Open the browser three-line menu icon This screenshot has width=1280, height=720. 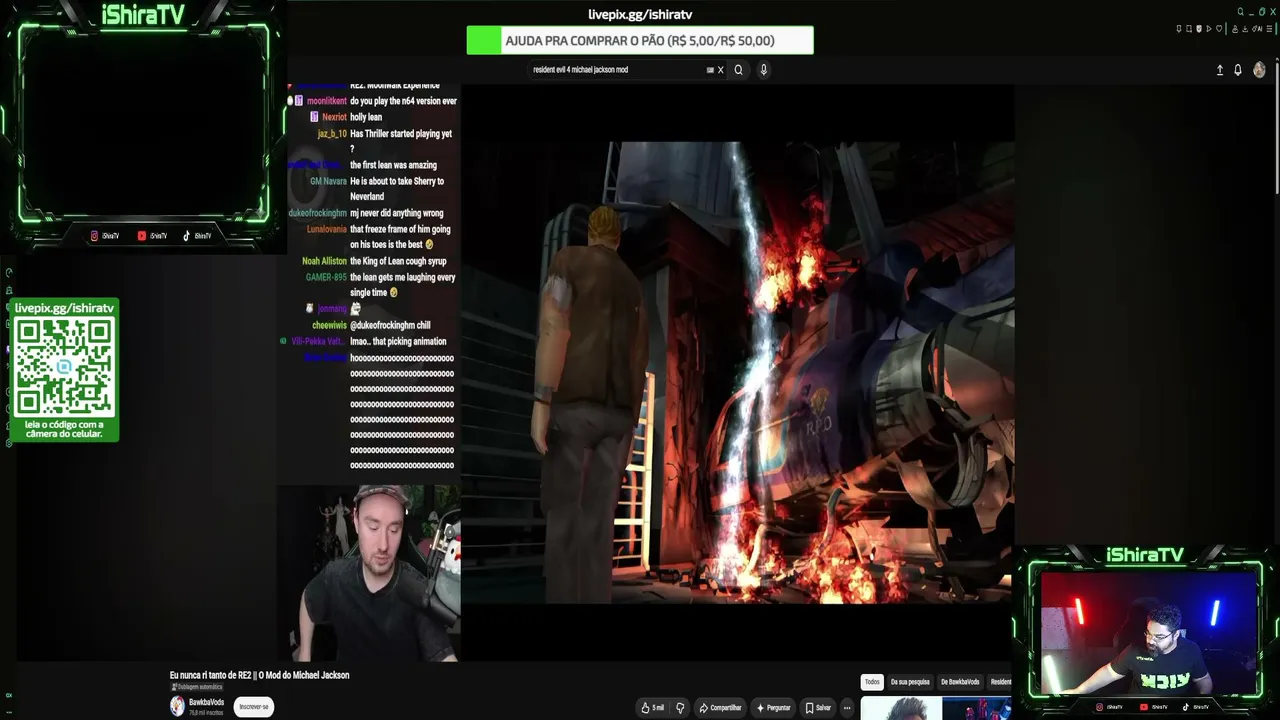[1269, 29]
